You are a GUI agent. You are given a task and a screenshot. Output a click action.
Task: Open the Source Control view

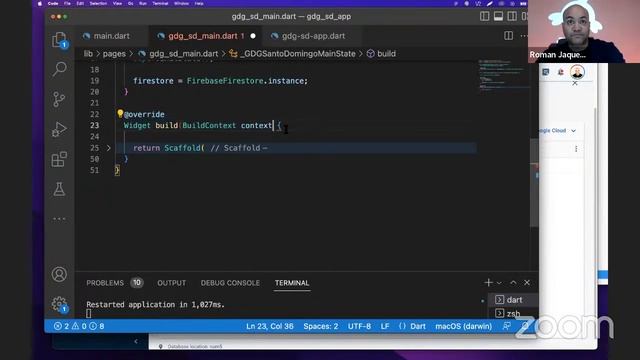[x=59, y=99]
